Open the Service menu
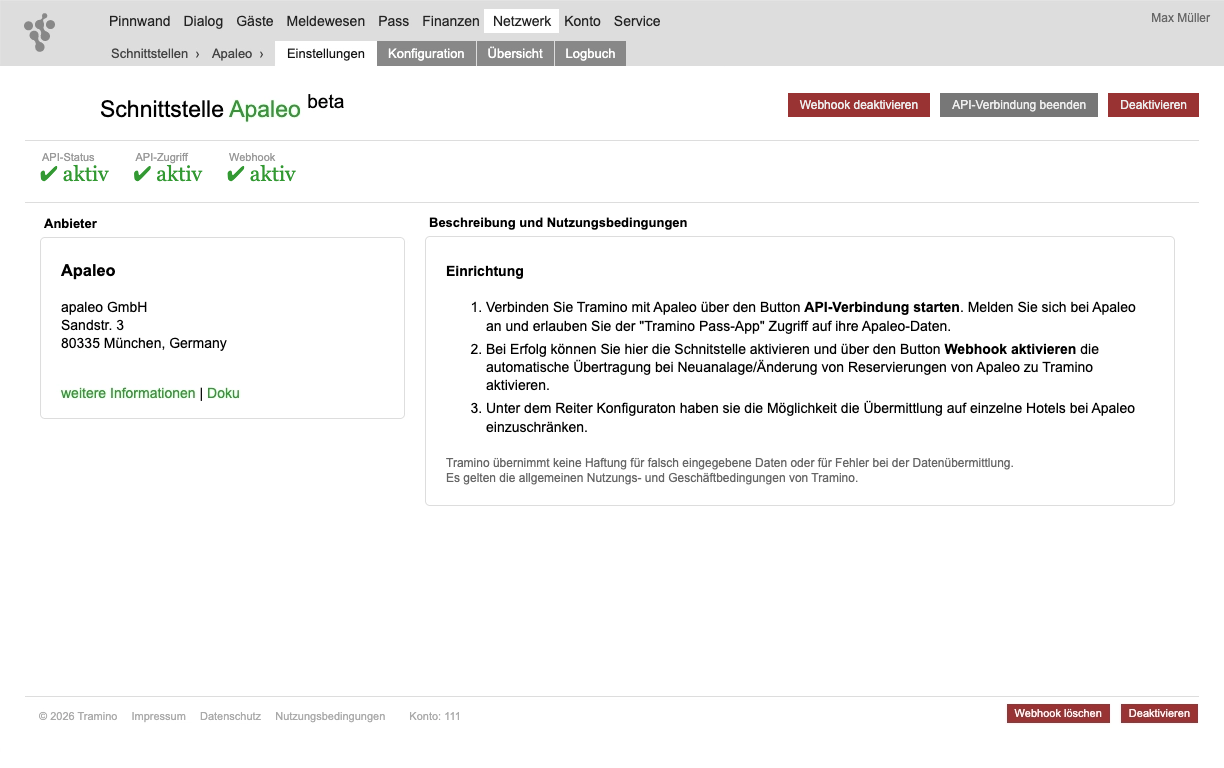The height and width of the screenshot is (768, 1224). (637, 21)
